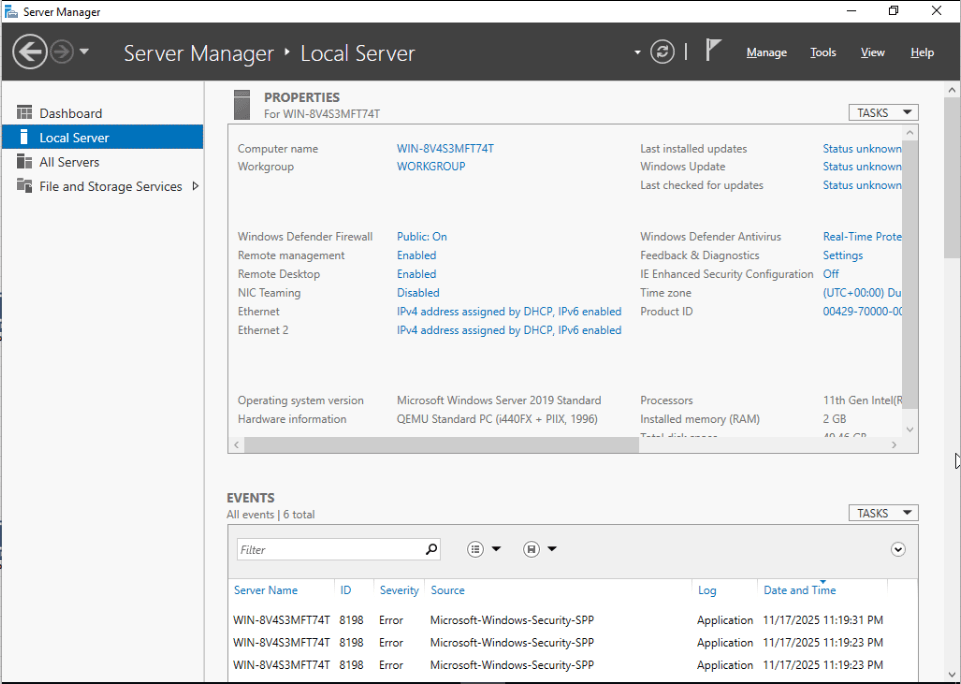Click the search magnifier in Events filter
Viewport: 961px width, 684px height.
tap(431, 549)
